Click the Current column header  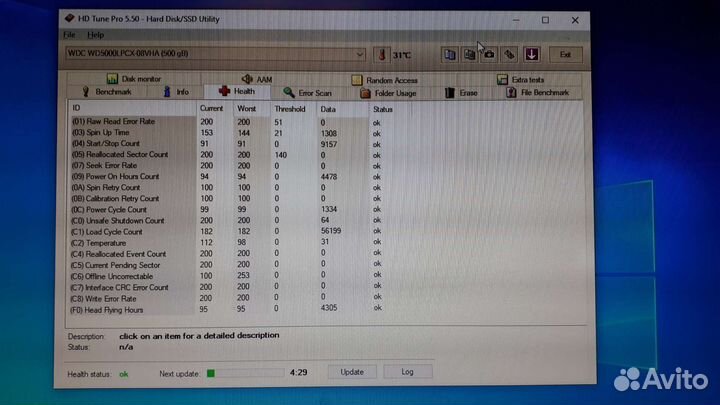tap(214, 108)
